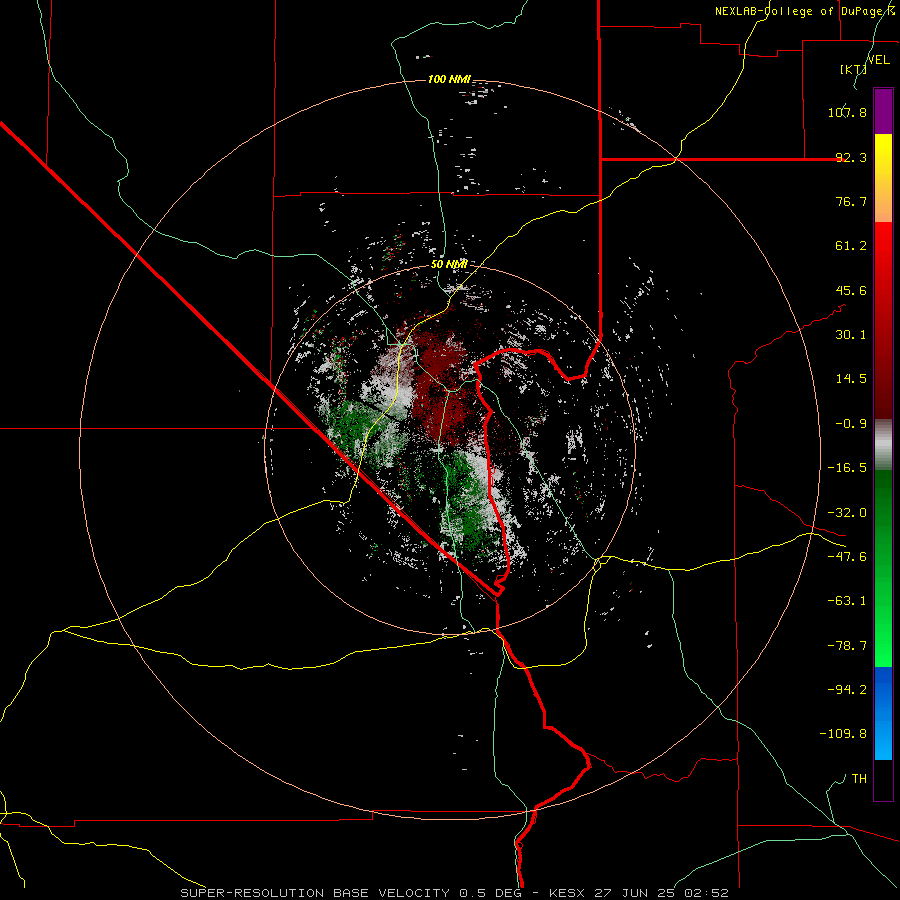Click the 76.7 velocity scale value

point(851,201)
